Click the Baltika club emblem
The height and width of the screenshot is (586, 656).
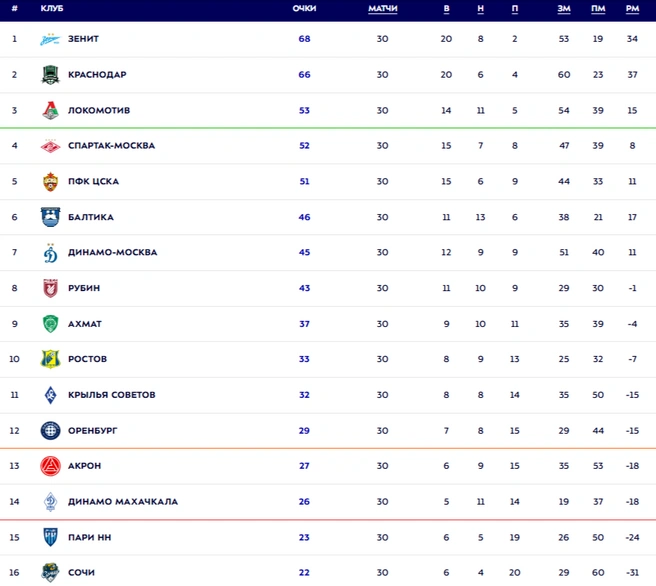coord(50,217)
